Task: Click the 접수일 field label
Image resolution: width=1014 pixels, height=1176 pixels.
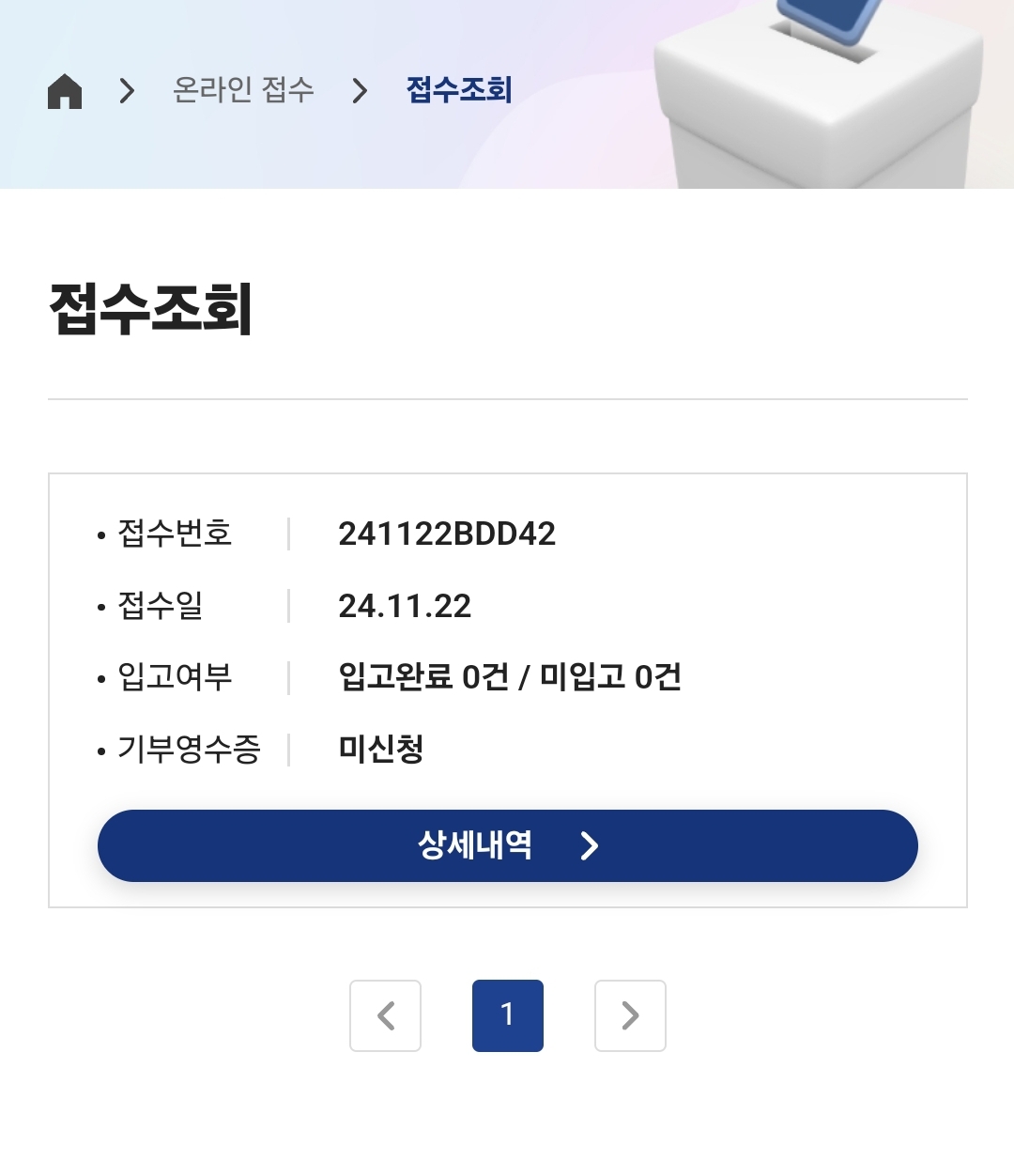Action: point(161,606)
